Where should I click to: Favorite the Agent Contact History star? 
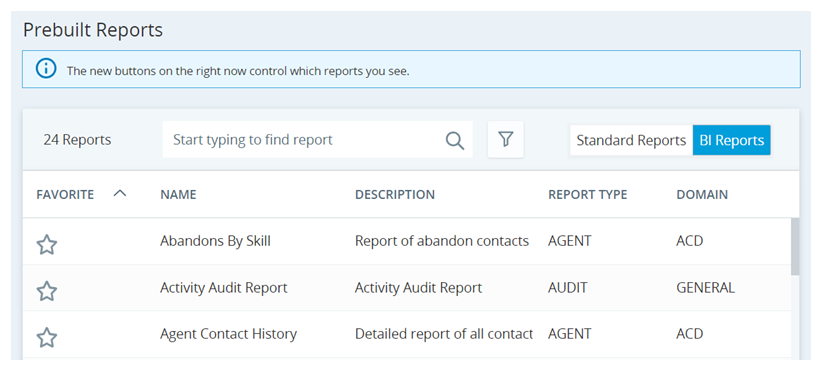47,337
